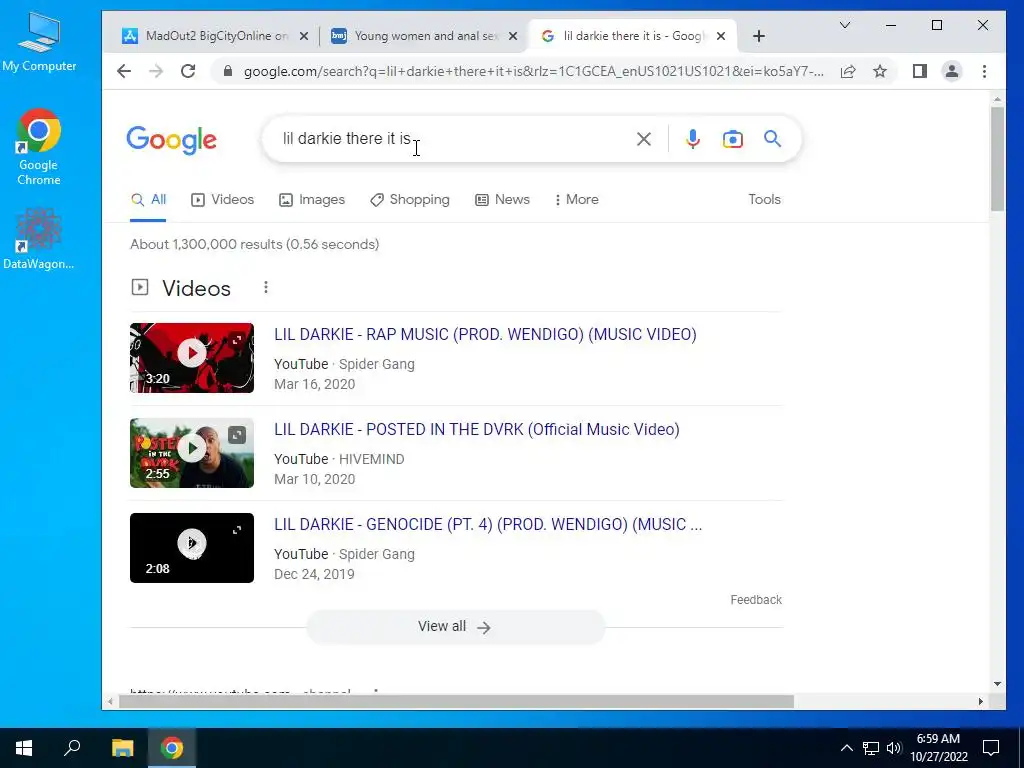Open the Windows Start menu
Viewport: 1024px width, 768px height.
(24, 748)
